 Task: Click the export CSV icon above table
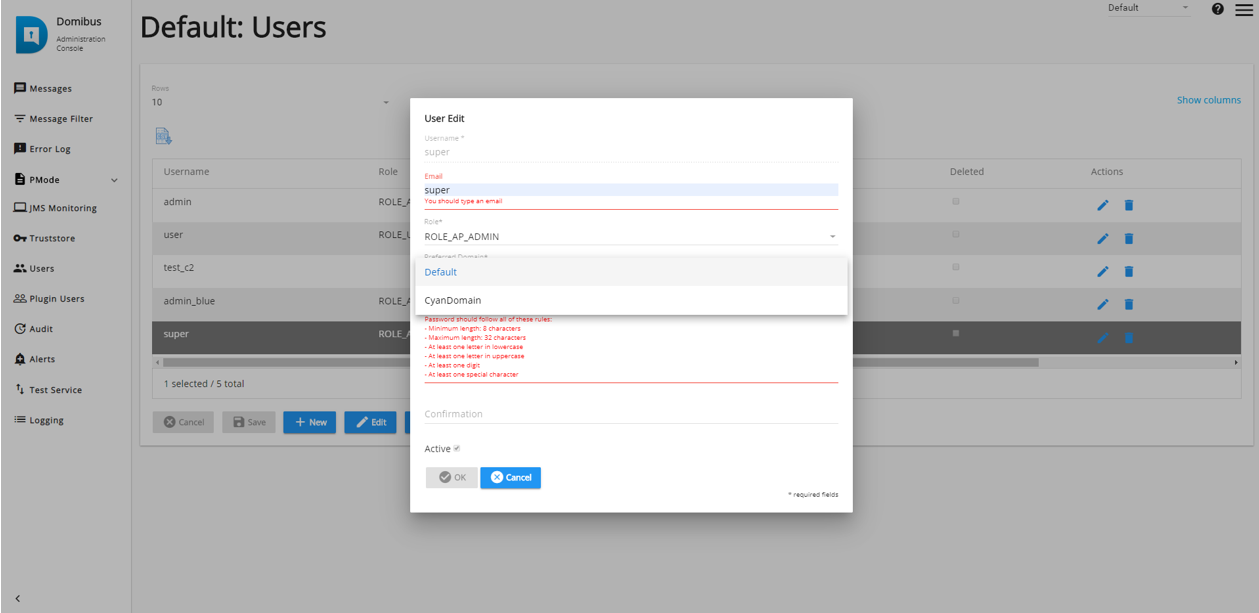point(163,136)
